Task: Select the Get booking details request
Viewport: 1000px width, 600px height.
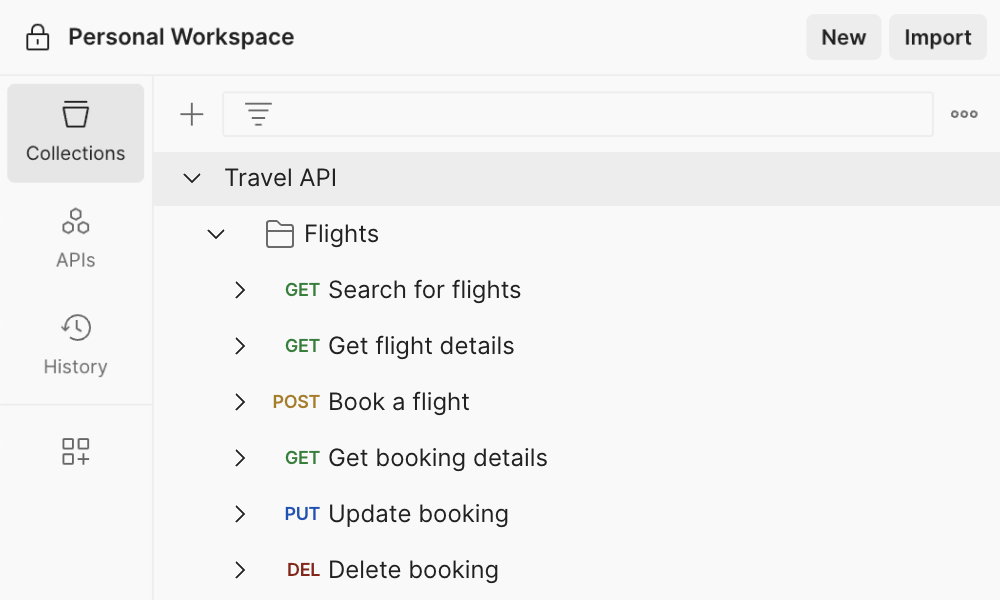Action: coord(437,458)
